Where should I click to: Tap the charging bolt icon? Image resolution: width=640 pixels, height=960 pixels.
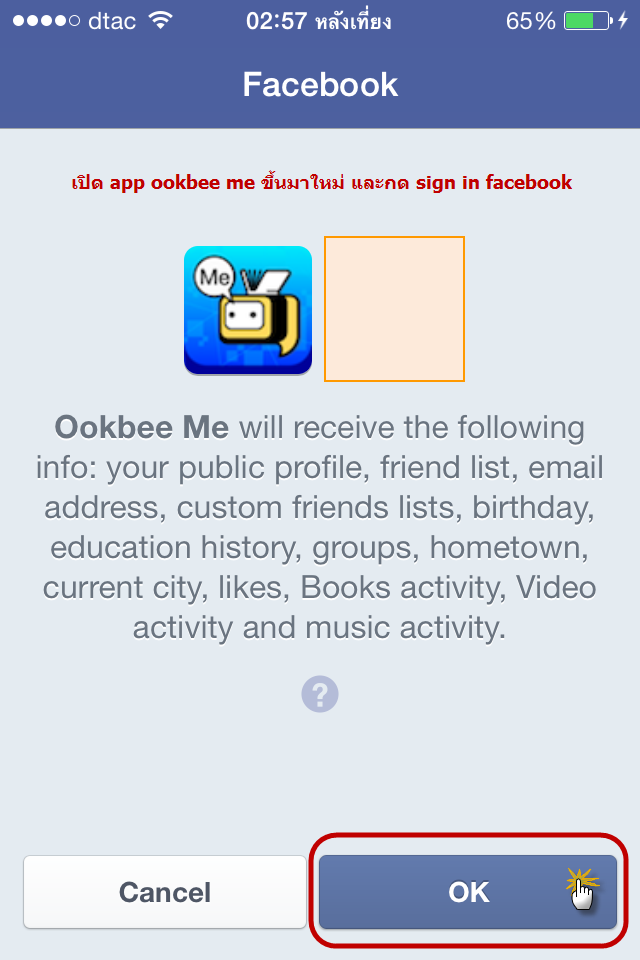tap(624, 21)
